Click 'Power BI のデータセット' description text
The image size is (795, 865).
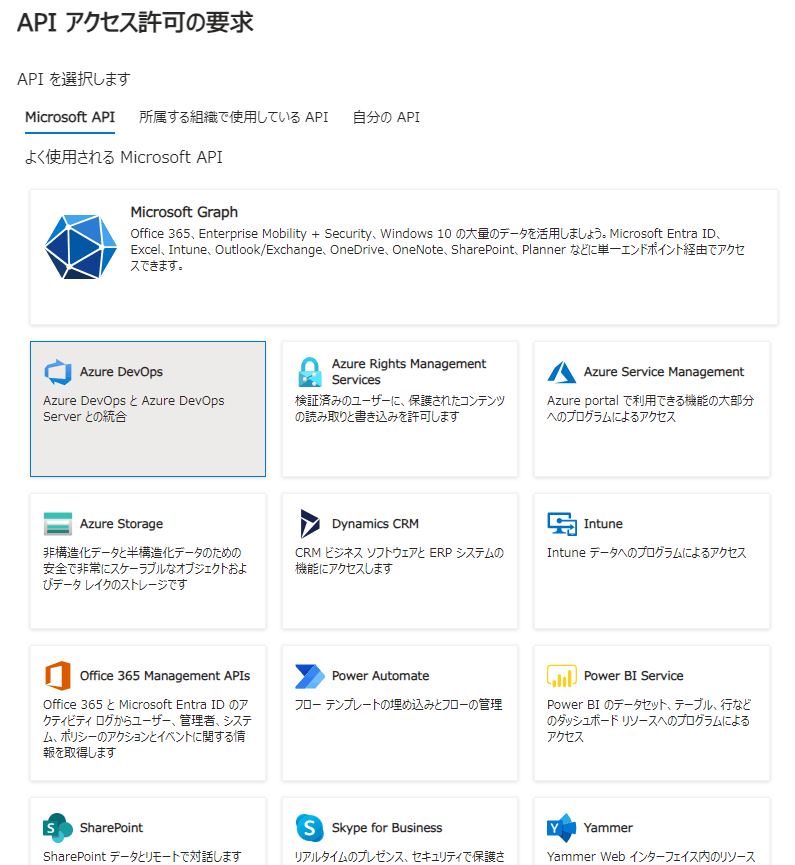pyautogui.click(x=649, y=720)
